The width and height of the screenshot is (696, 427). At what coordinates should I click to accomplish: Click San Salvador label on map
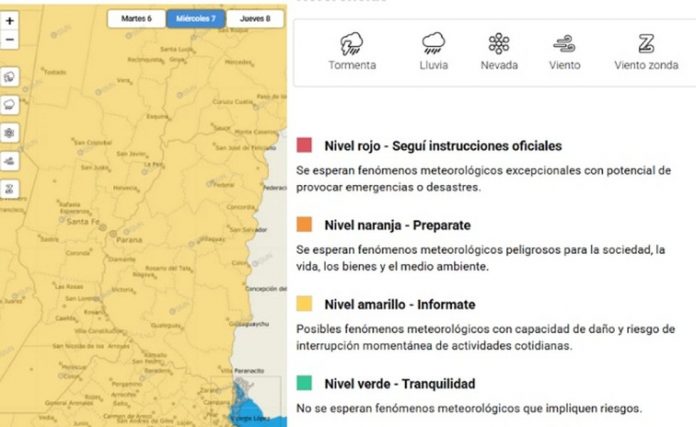249,229
